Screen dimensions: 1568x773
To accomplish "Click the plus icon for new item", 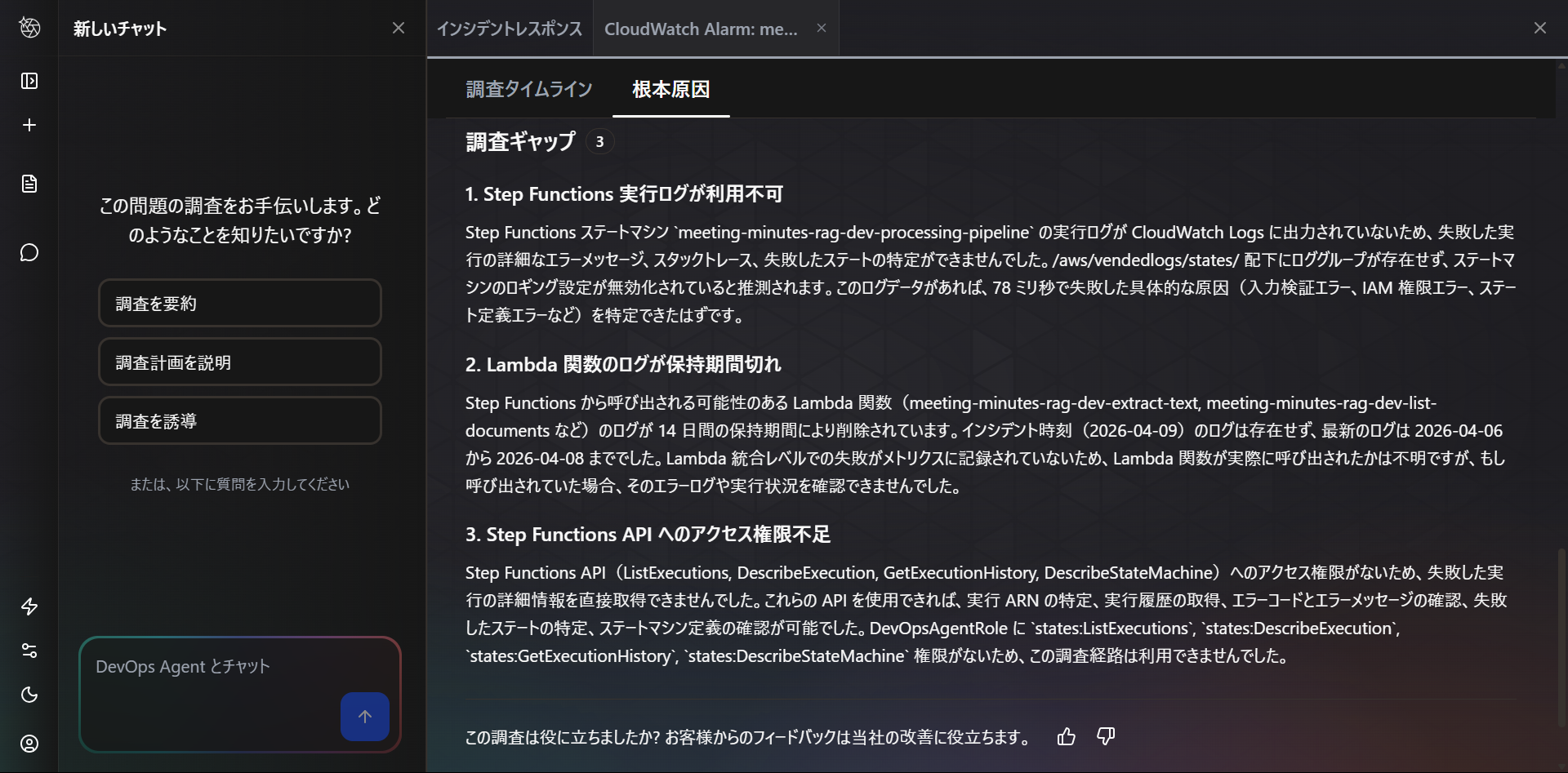I will [x=29, y=125].
